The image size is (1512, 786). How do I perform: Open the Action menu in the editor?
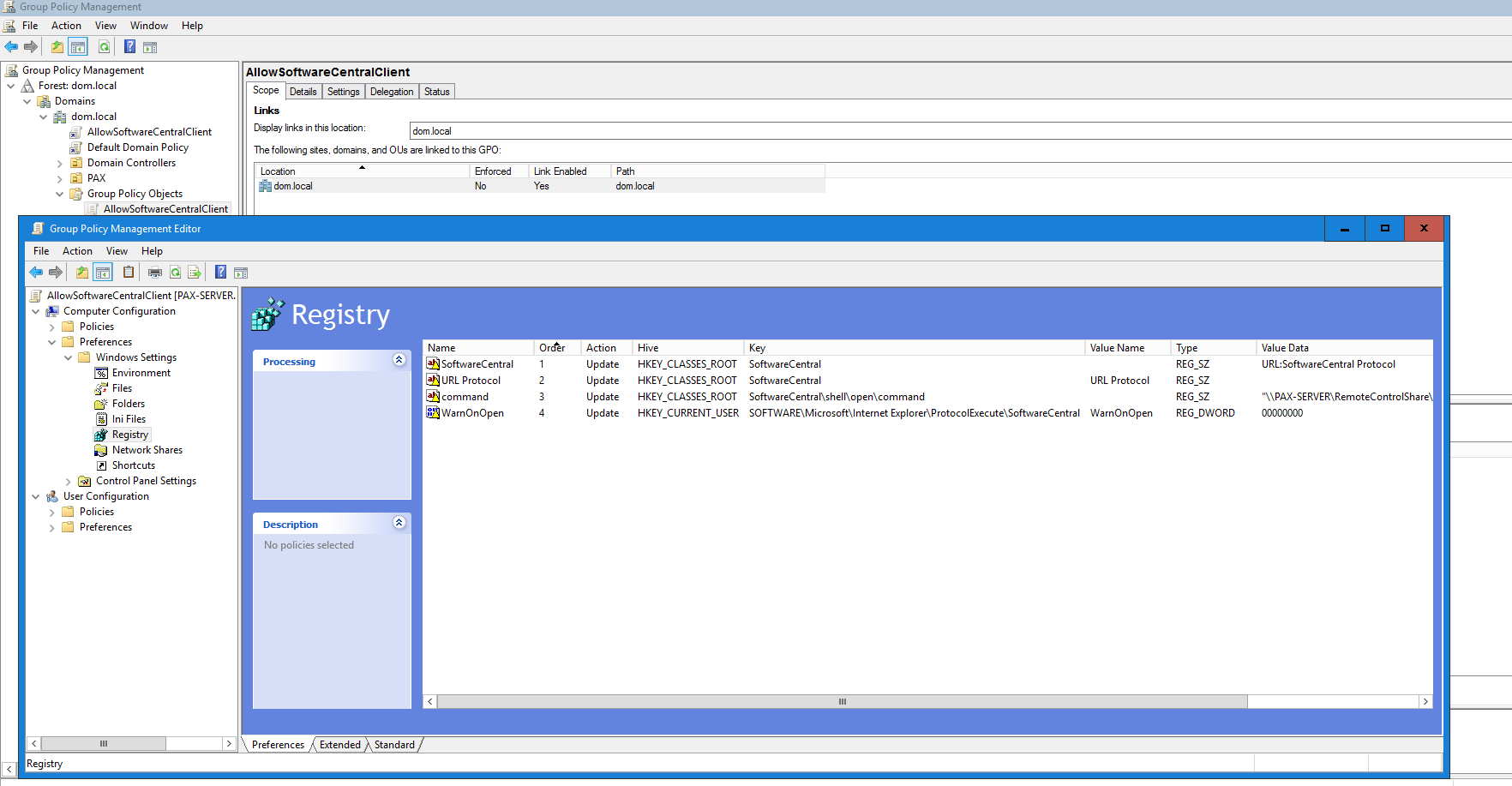(77, 251)
